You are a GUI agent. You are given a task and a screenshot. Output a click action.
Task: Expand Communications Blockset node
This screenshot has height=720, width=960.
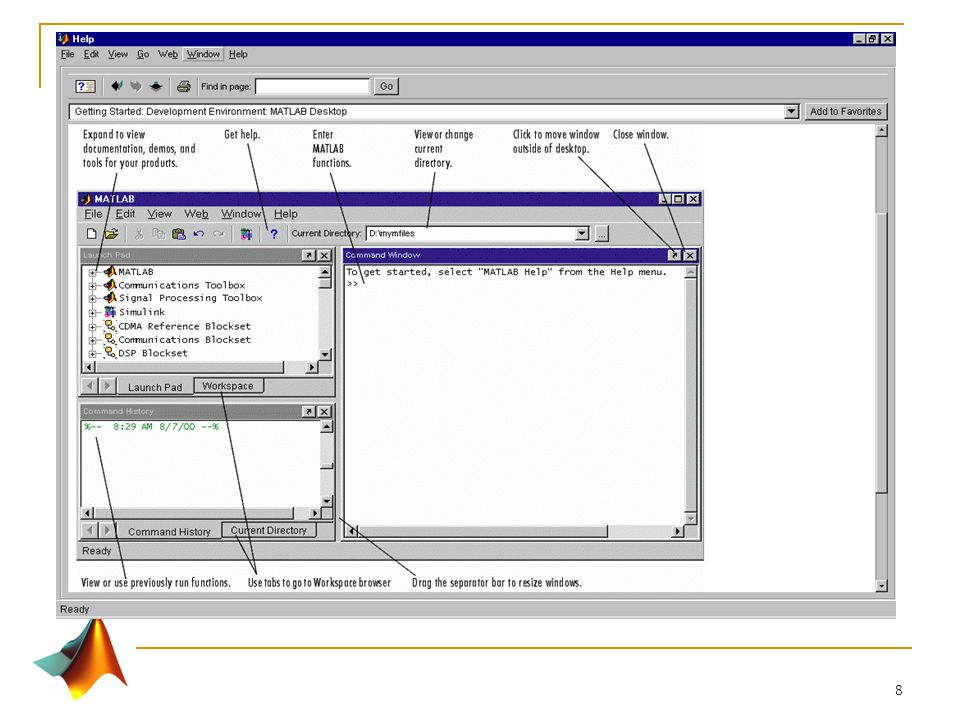pos(92,340)
